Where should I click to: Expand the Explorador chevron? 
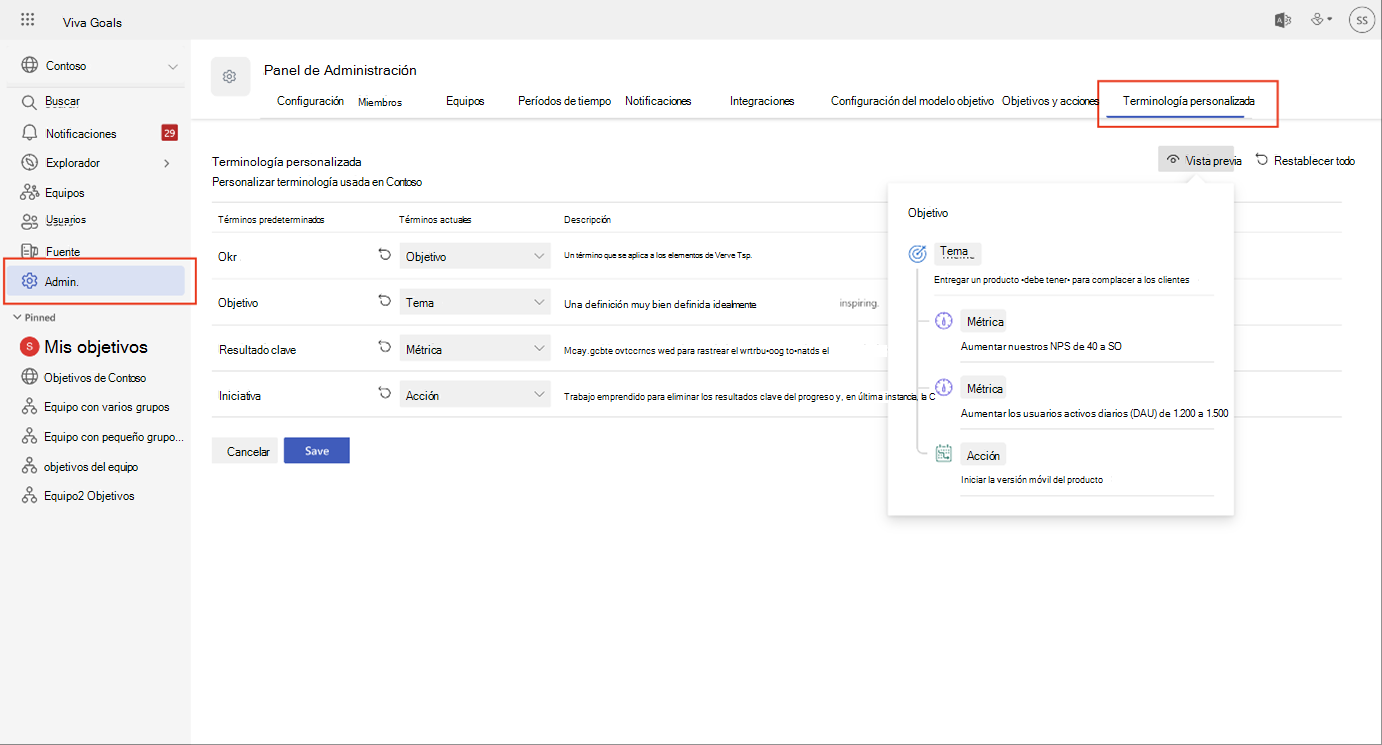coord(166,163)
